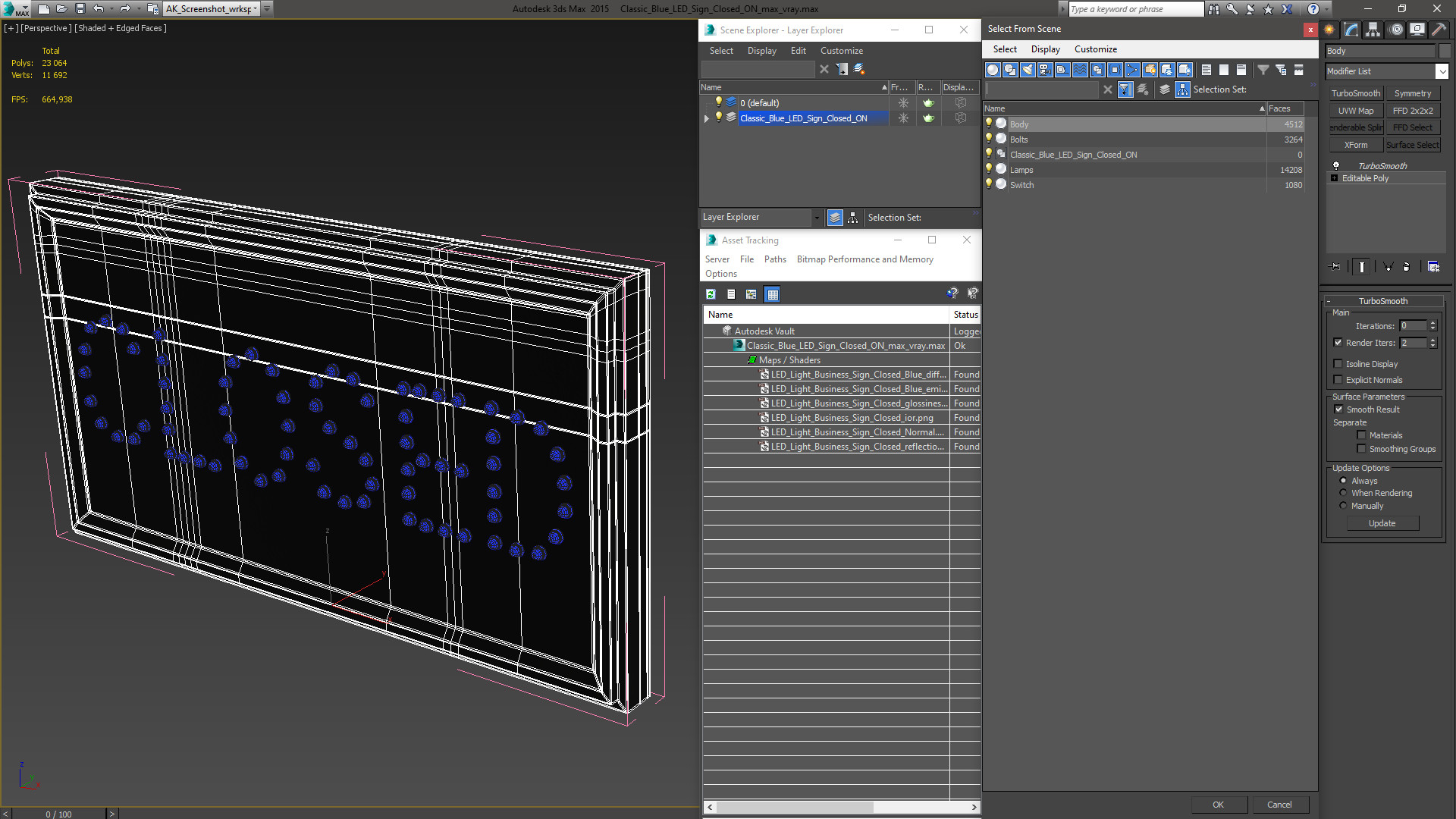Screen dimensions: 1456x819
Task: Open Layer Explorer dropdown at bottom
Action: (817, 218)
